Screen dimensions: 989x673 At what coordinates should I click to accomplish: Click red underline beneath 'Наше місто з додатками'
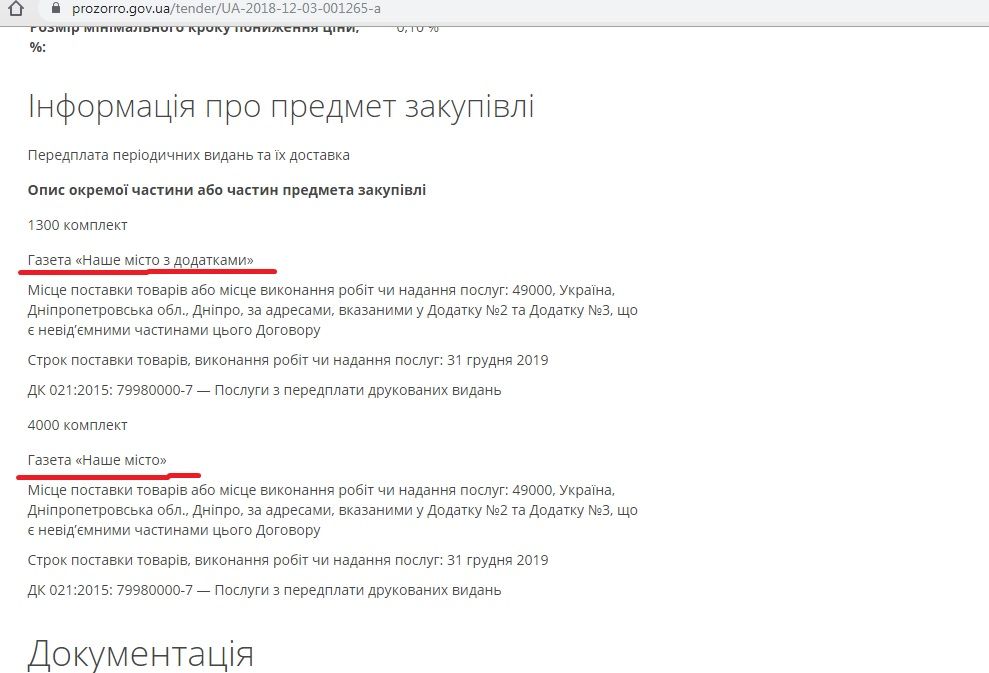(x=150, y=270)
